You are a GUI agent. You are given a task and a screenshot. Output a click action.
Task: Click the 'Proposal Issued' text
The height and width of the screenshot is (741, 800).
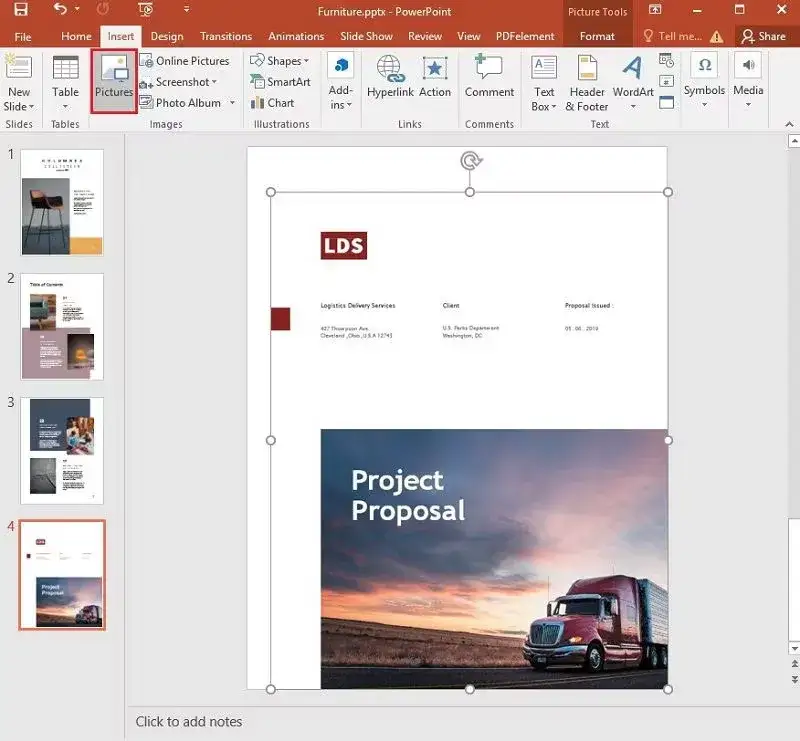[589, 305]
